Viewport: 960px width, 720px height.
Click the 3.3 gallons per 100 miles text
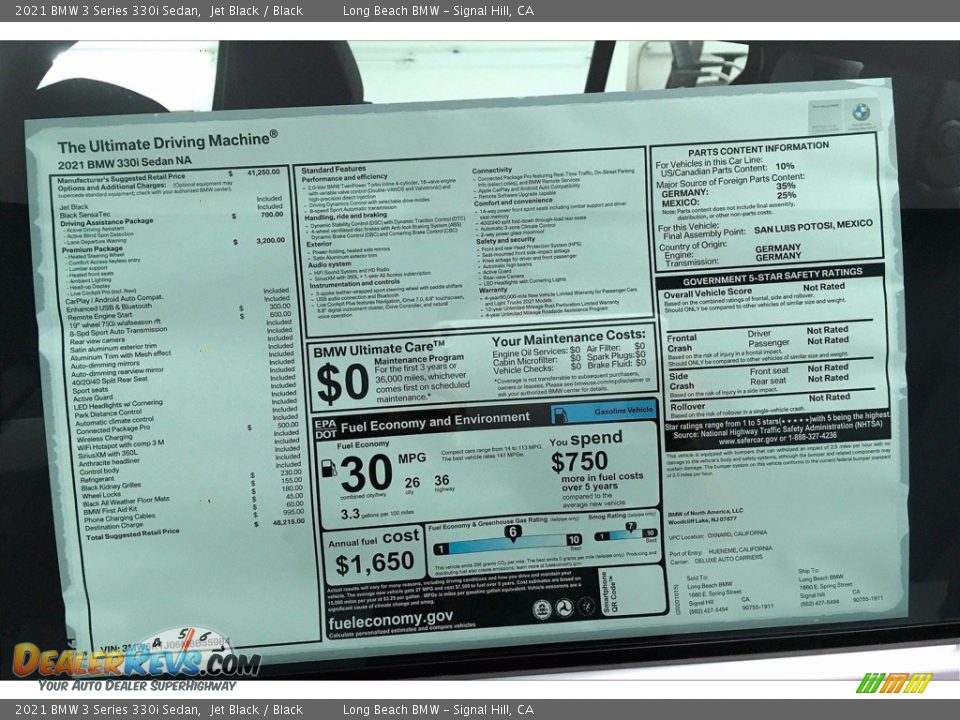pyautogui.click(x=377, y=514)
